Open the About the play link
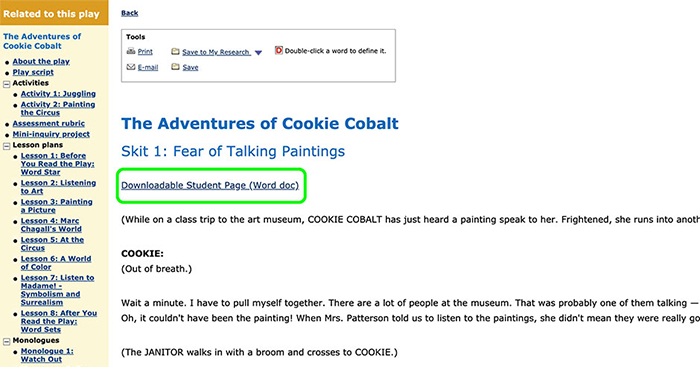This screenshot has height=367, width=700. pyautogui.click(x=41, y=62)
